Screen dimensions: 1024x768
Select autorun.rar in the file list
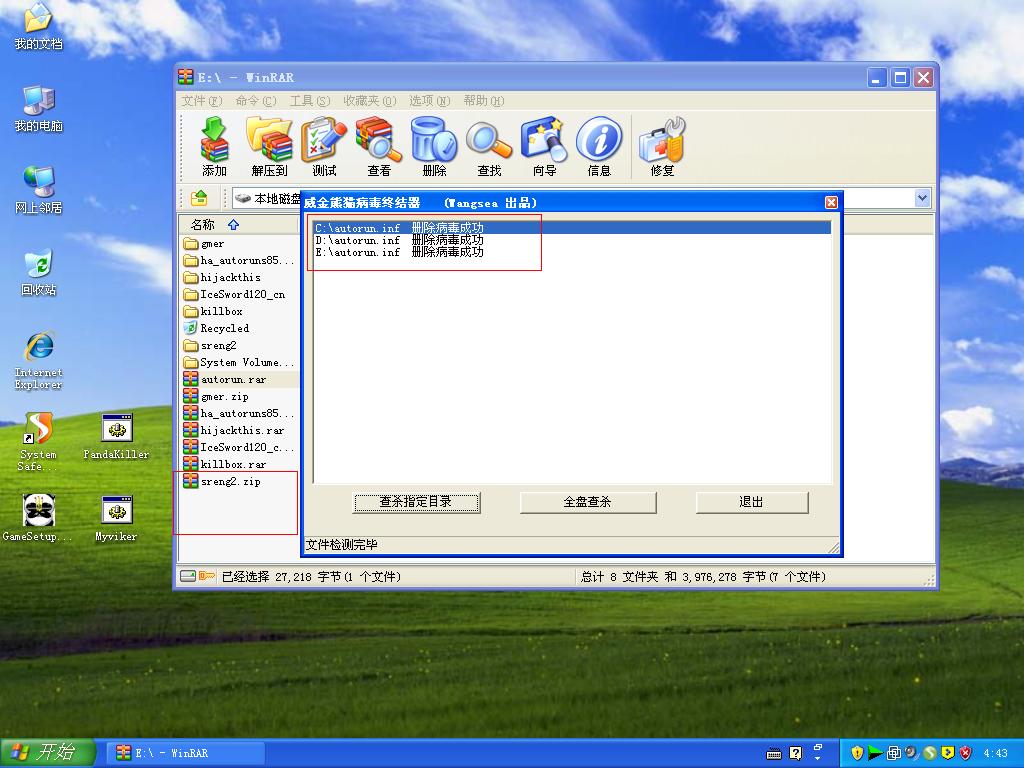pos(233,380)
